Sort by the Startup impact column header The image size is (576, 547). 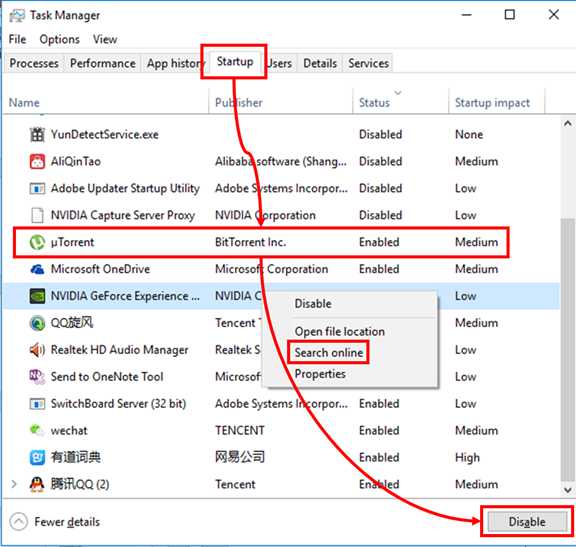pyautogui.click(x=492, y=102)
